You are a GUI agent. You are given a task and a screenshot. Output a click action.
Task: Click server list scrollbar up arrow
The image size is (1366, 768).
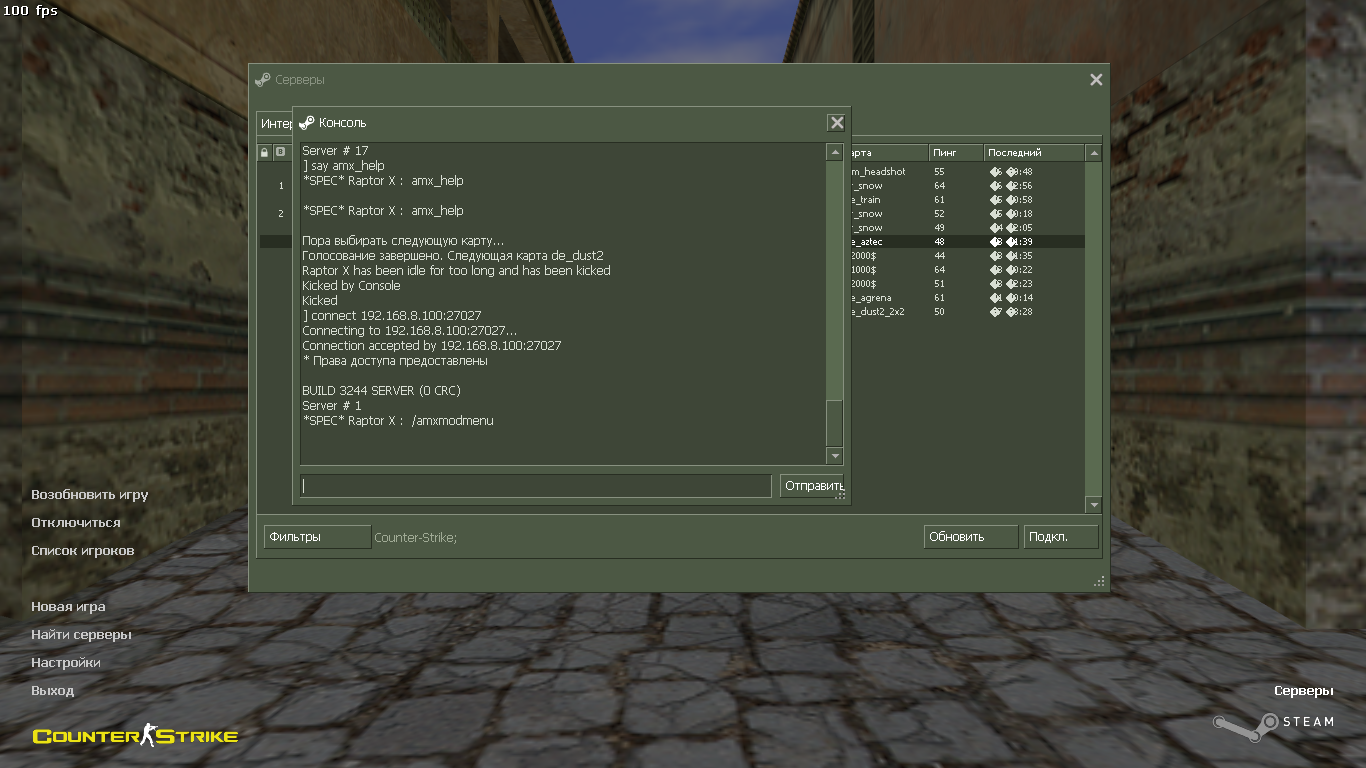tap(1093, 153)
